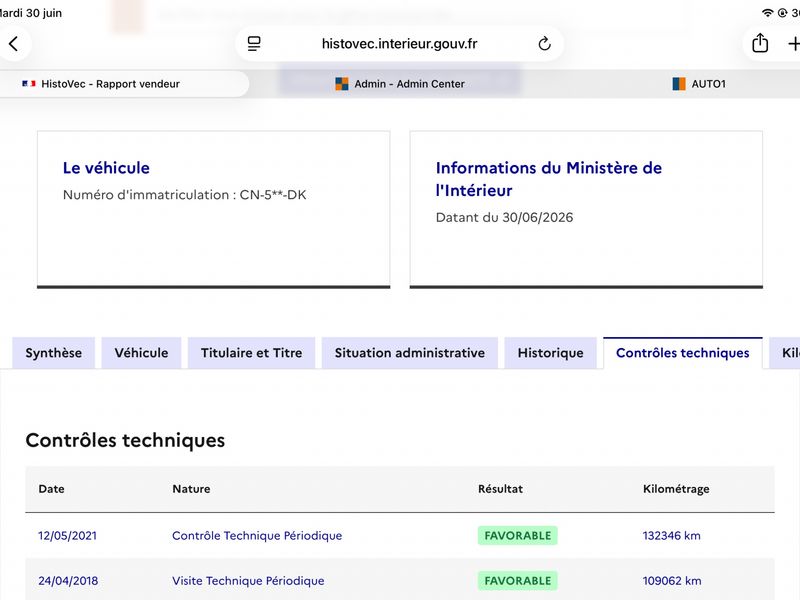Open the share sheet icon

click(x=760, y=43)
